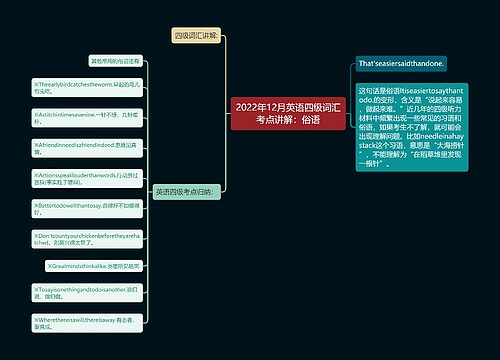This screenshot has width=500, height=360.
Task: Select the Theearlybirdcatchestheworm proverb node
Action: (x=87, y=88)
